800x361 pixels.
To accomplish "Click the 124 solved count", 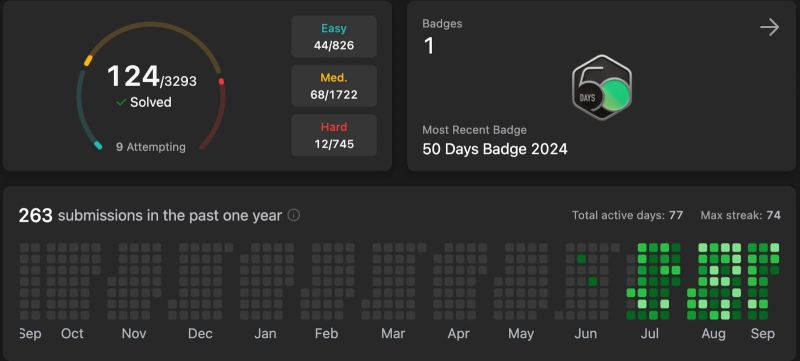I will tap(133, 77).
